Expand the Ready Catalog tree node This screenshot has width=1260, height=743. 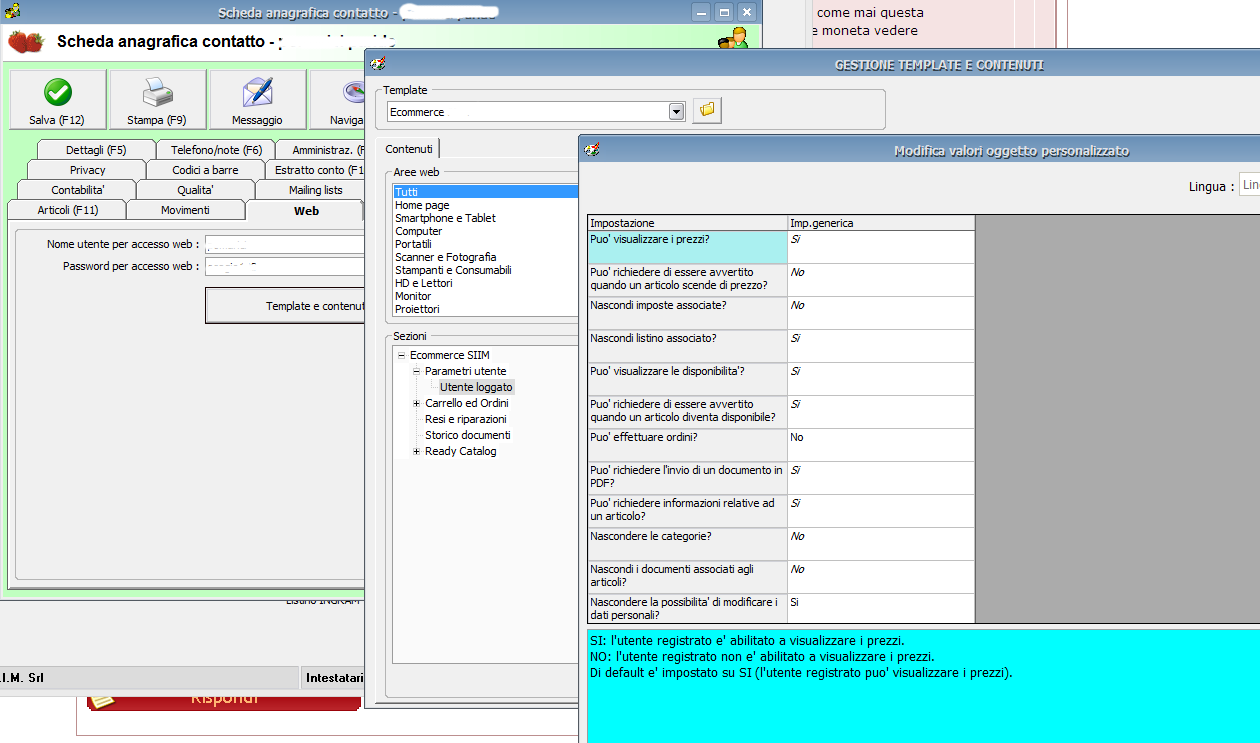416,452
